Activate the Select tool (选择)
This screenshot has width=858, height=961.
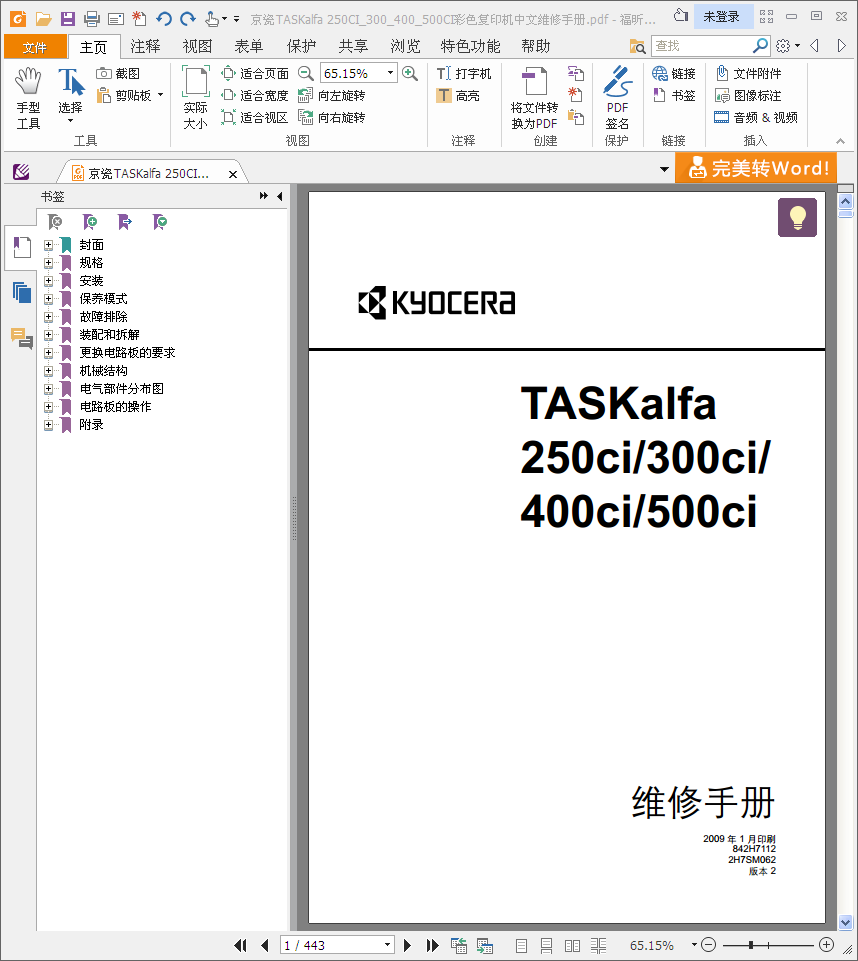70,96
